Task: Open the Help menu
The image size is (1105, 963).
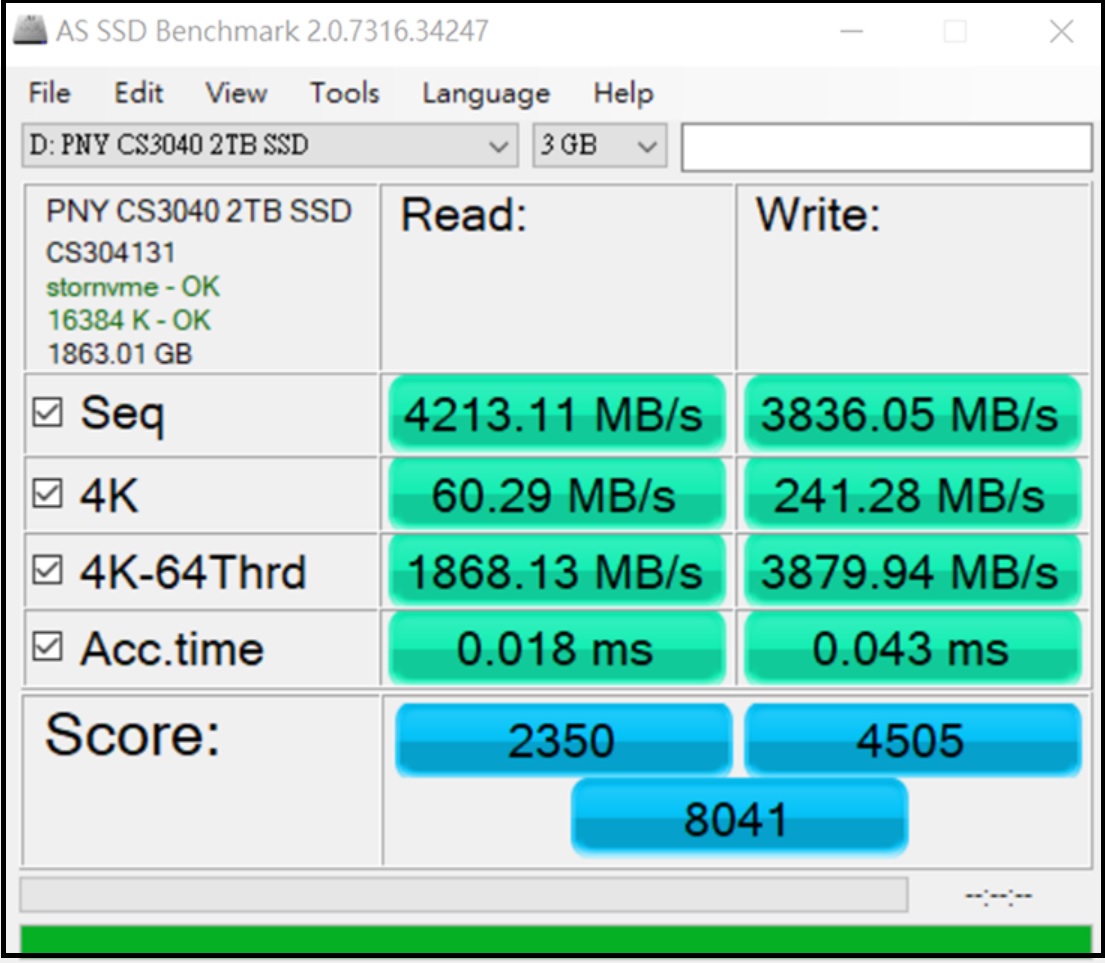Action: [x=623, y=93]
